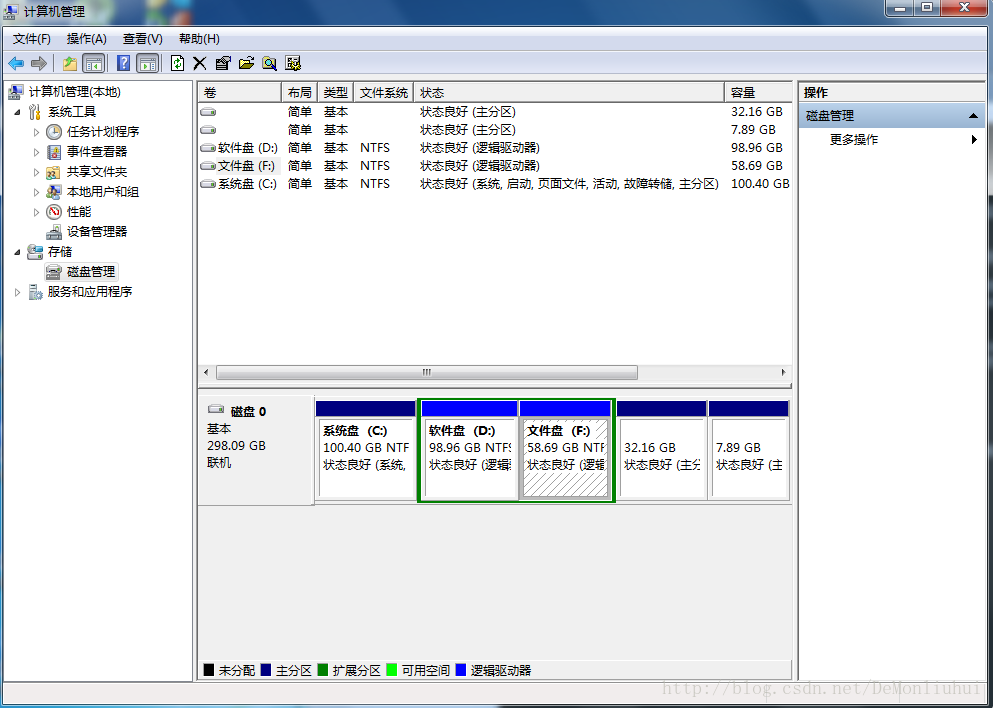
Task: Collapse the 磁盘管理 actions section arrow
Action: (x=973, y=116)
